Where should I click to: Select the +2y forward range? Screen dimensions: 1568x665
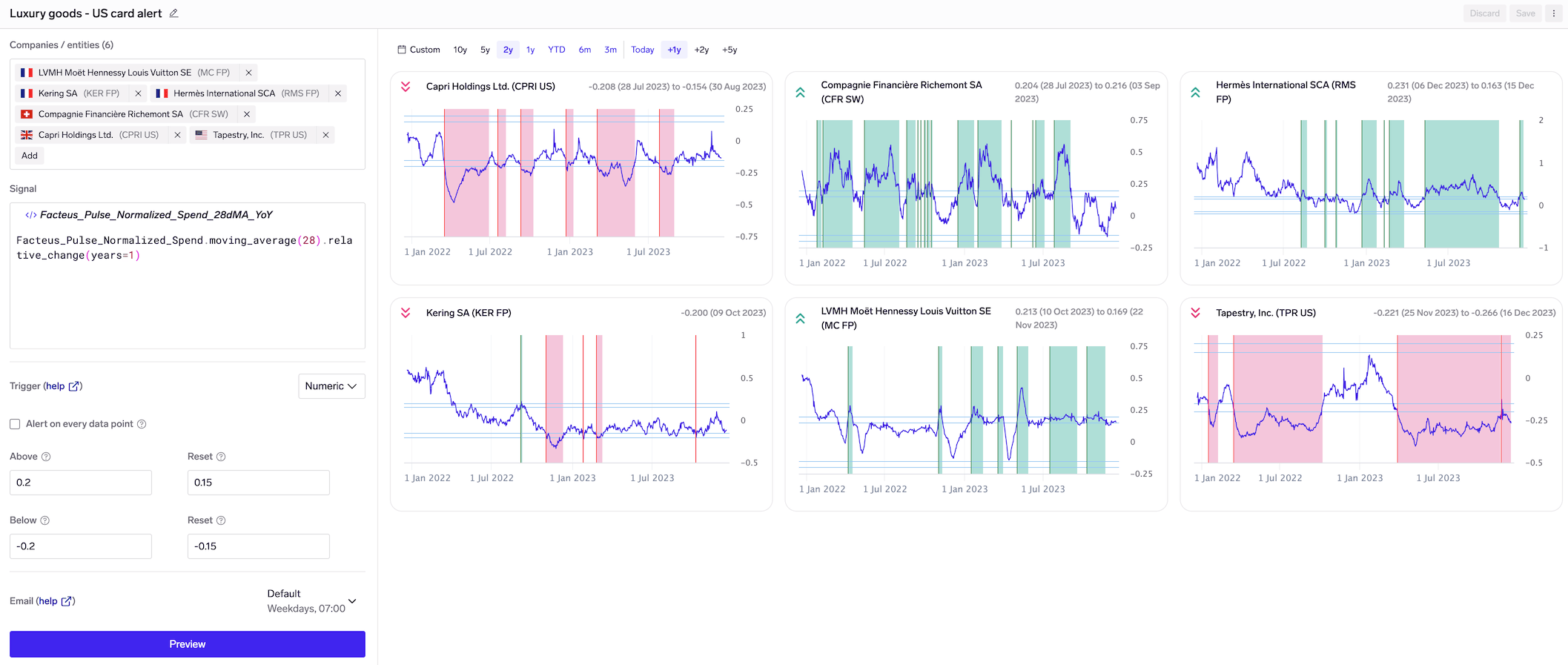click(x=701, y=50)
